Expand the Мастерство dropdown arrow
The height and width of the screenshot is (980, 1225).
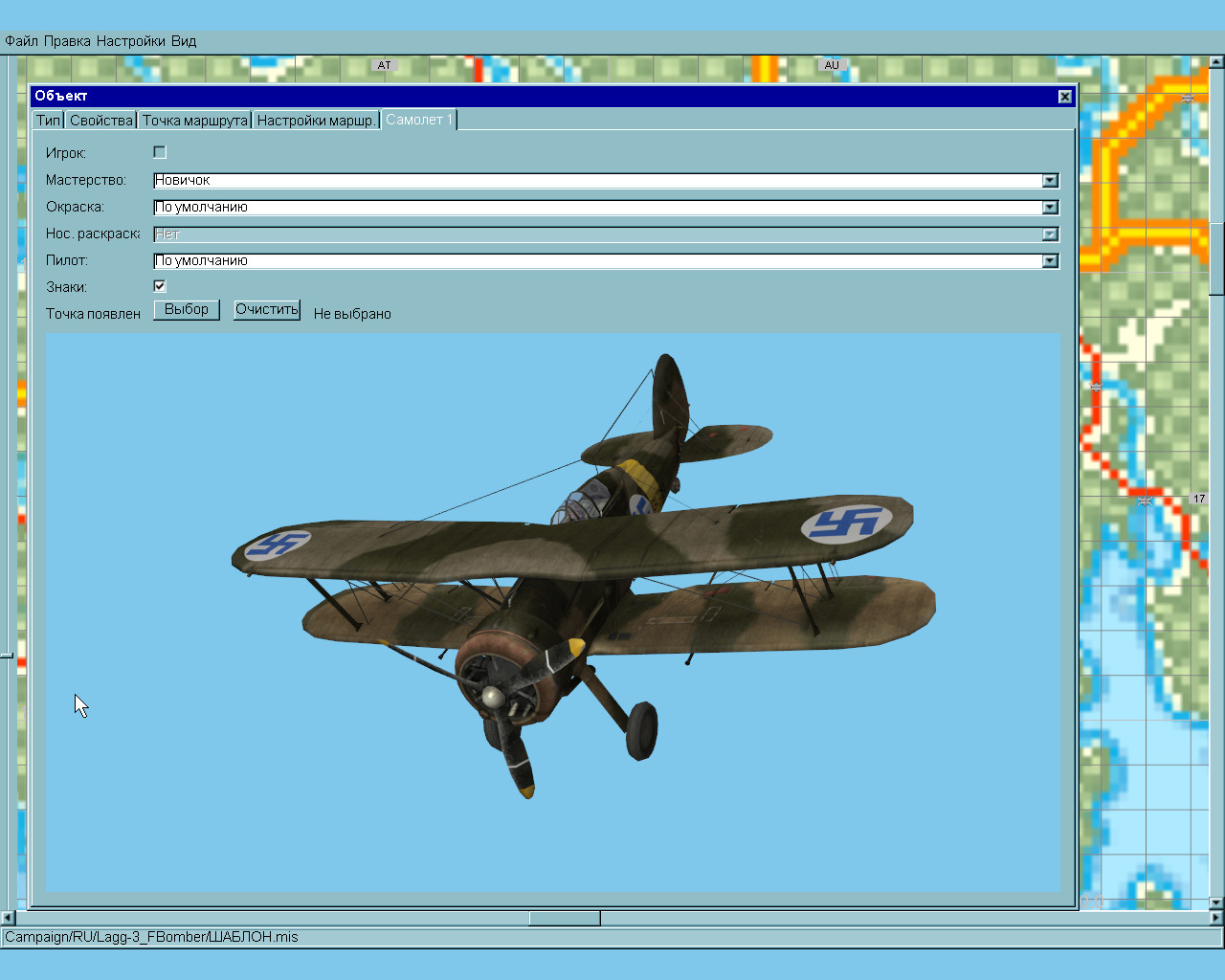[x=1050, y=180]
